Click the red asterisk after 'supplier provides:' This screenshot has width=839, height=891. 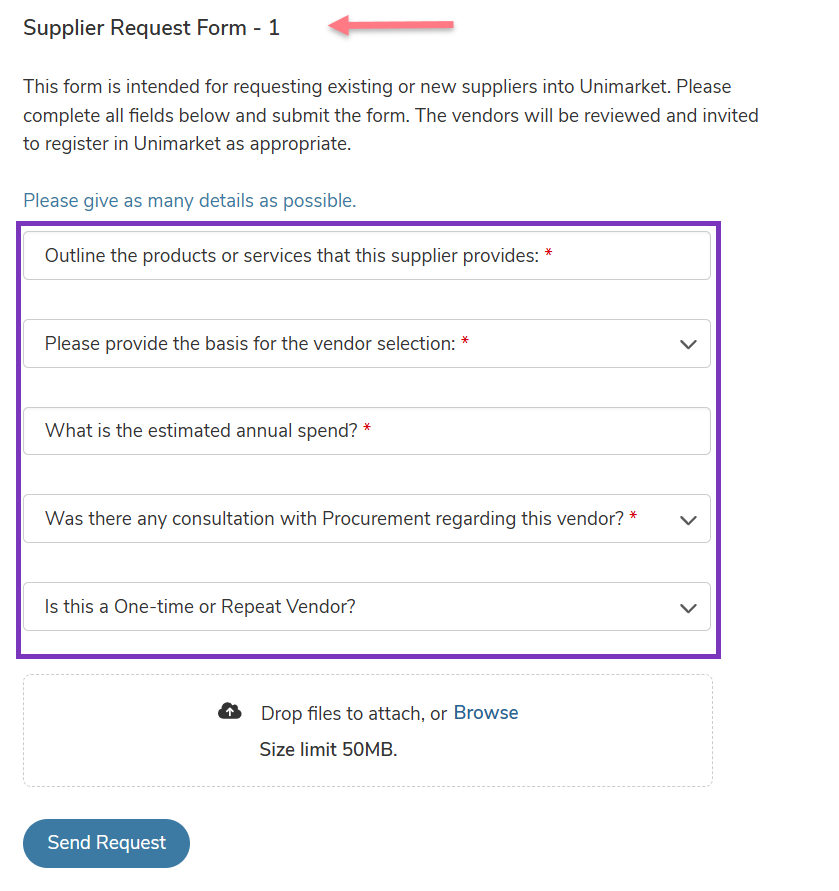[x=549, y=253]
